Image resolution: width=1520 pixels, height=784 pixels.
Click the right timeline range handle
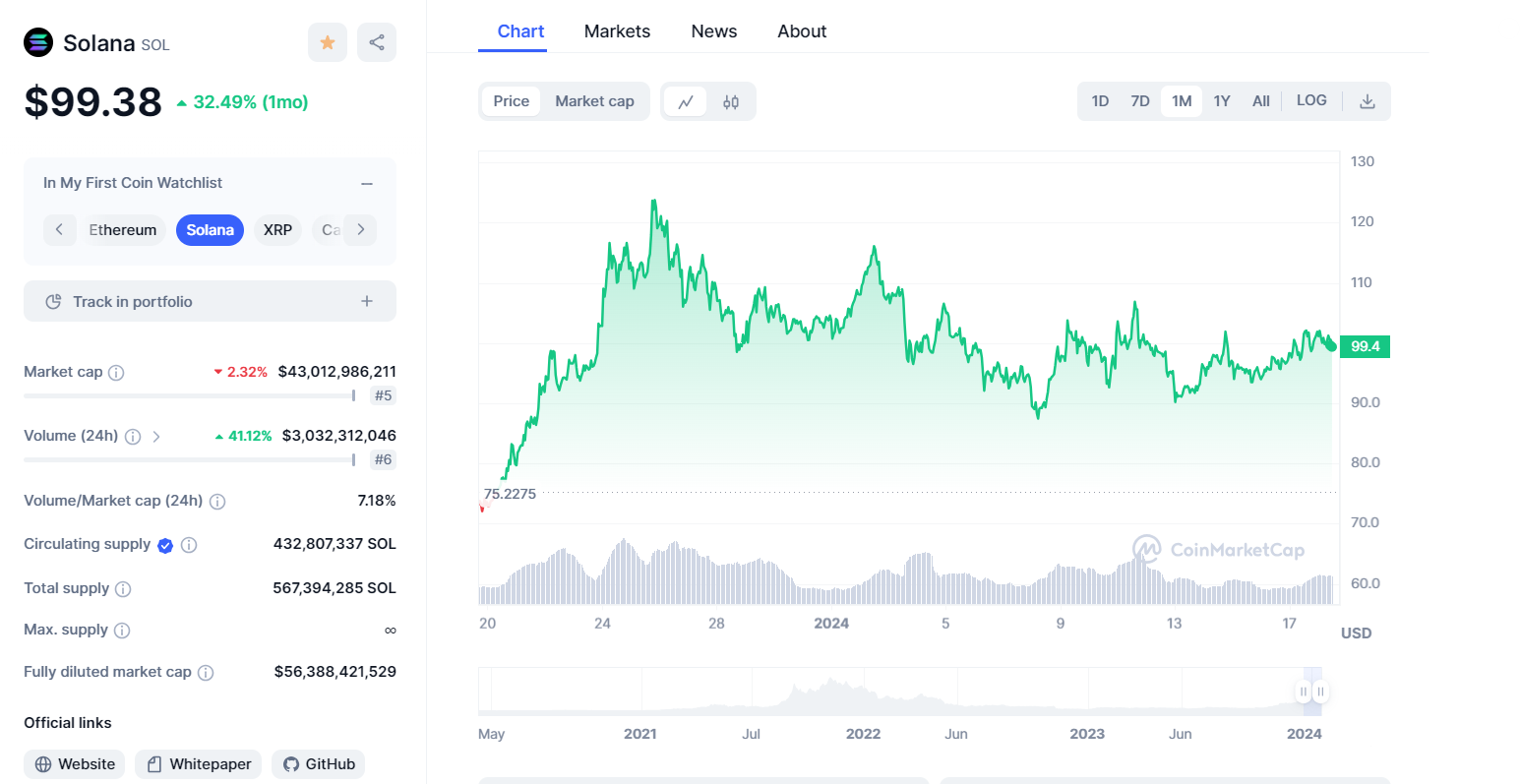[1320, 692]
